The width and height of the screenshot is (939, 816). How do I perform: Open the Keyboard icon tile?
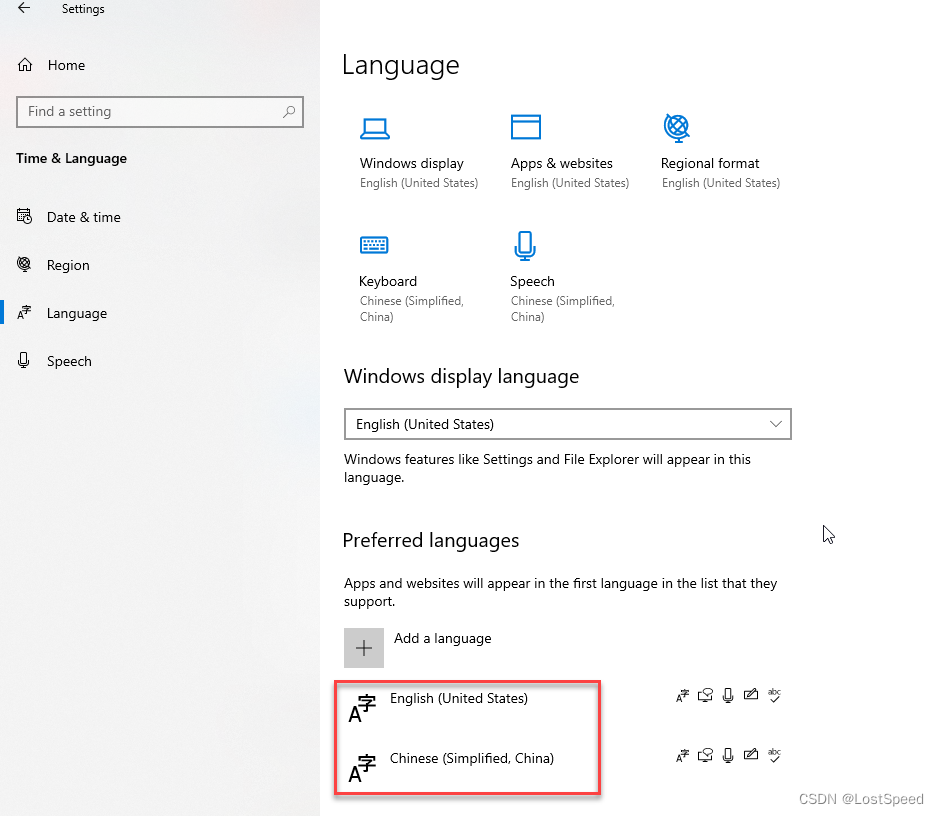tap(374, 245)
